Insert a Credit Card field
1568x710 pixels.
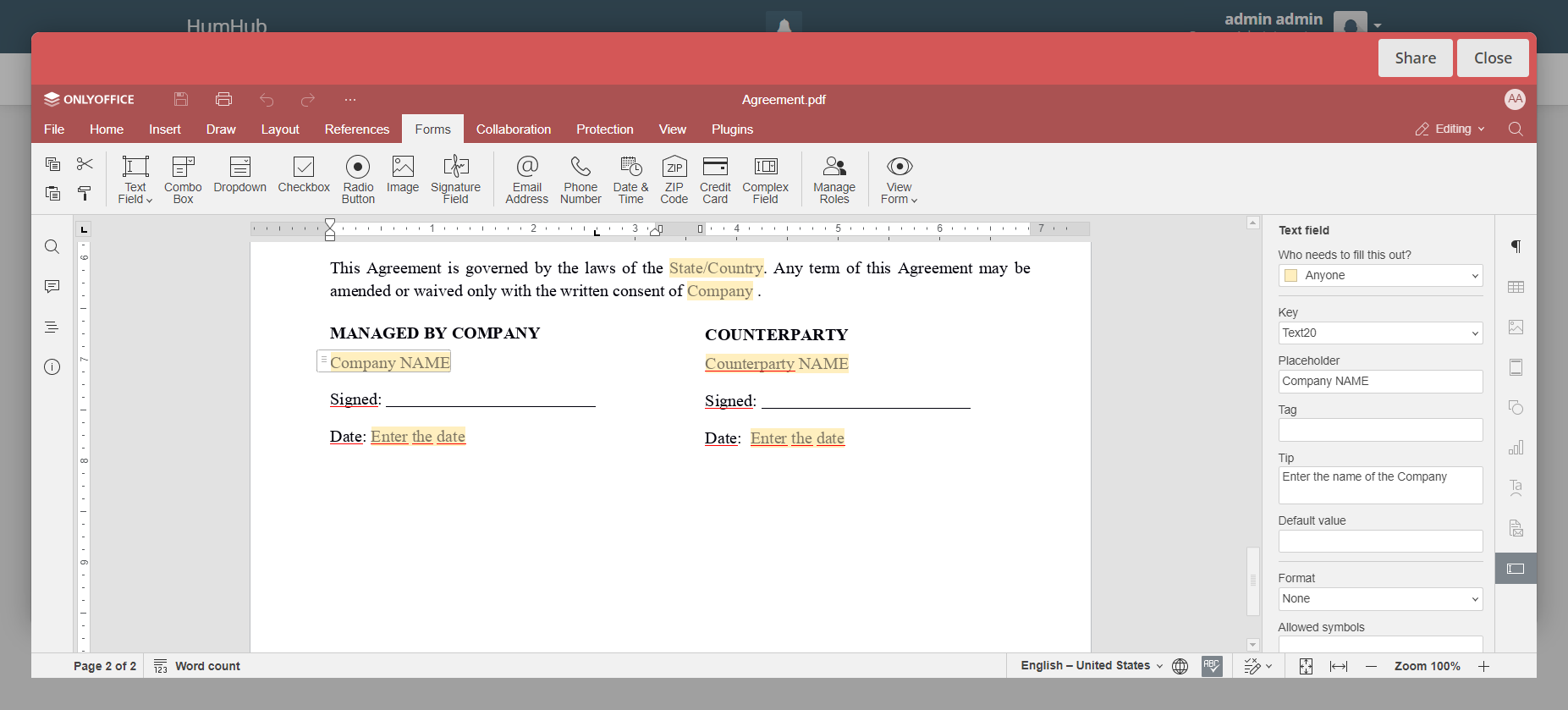[715, 179]
